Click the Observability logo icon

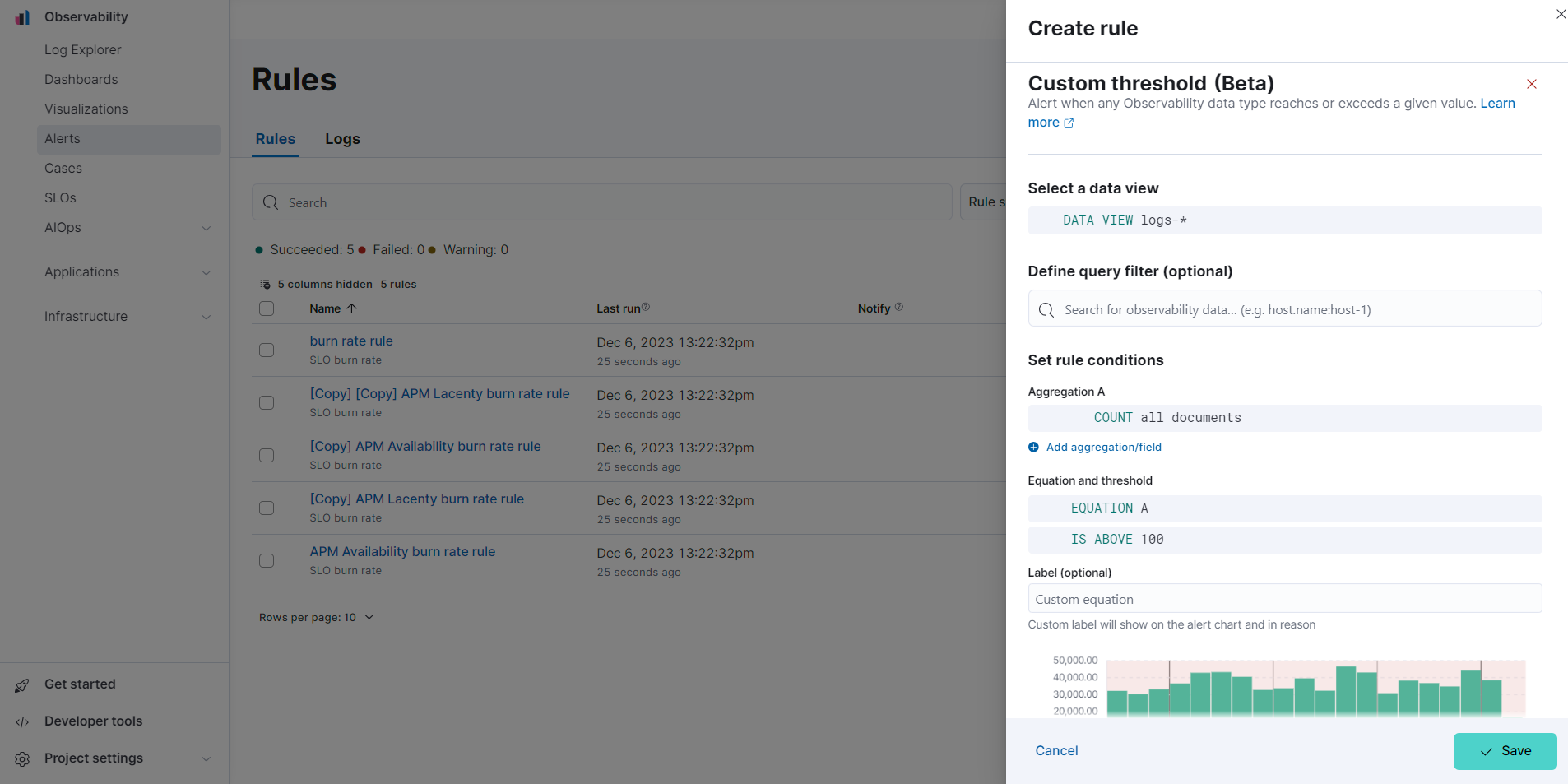click(22, 17)
